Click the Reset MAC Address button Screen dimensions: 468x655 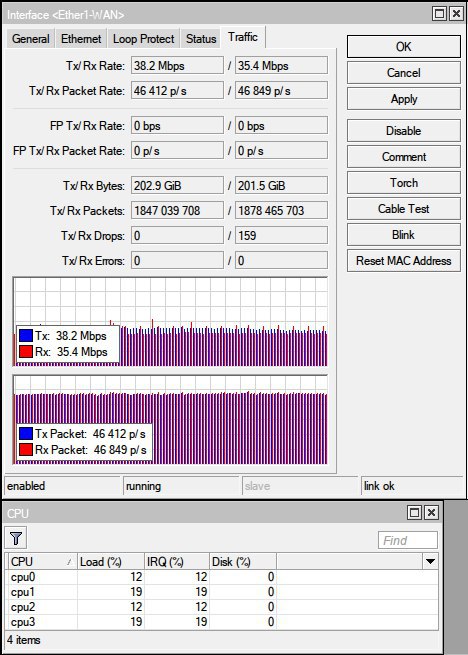[404, 261]
